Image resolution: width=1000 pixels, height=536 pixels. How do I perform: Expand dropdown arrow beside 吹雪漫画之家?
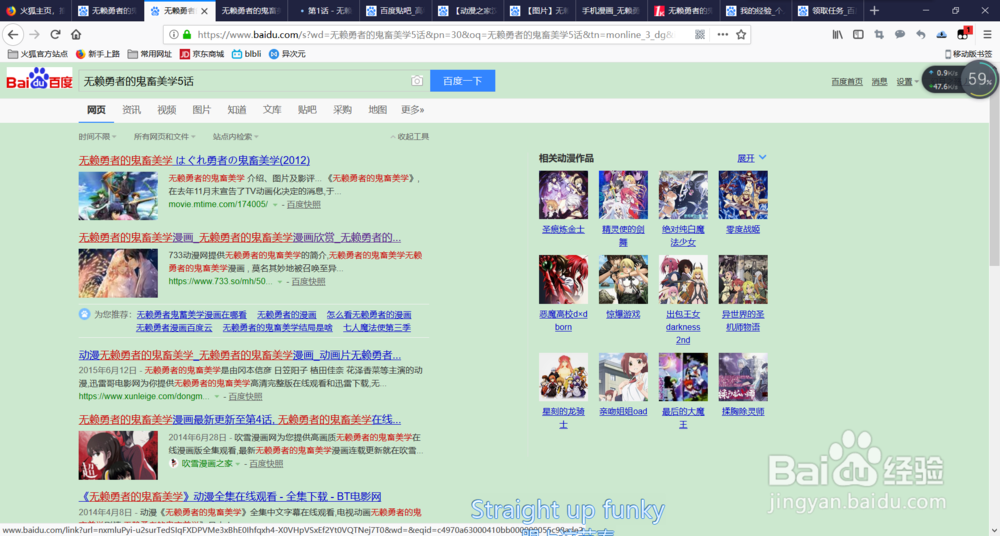pyautogui.click(x=238, y=464)
